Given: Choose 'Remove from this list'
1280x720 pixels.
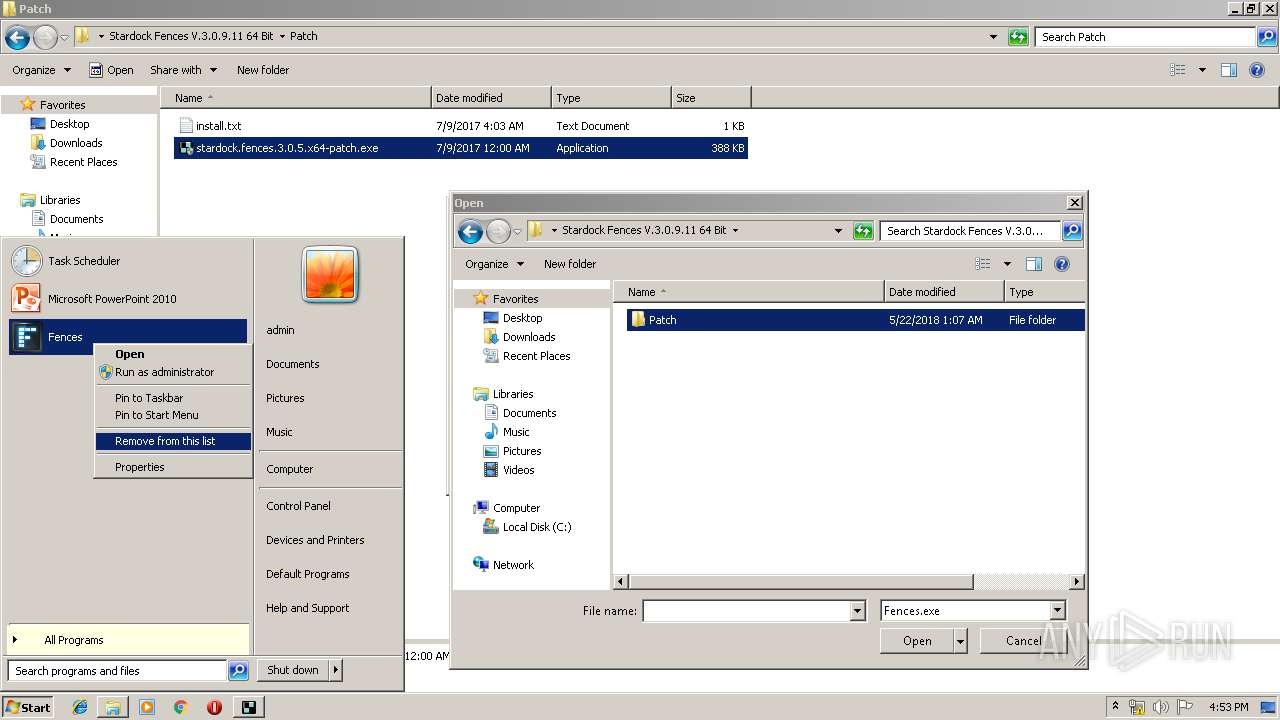Looking at the screenshot, I should (173, 441).
